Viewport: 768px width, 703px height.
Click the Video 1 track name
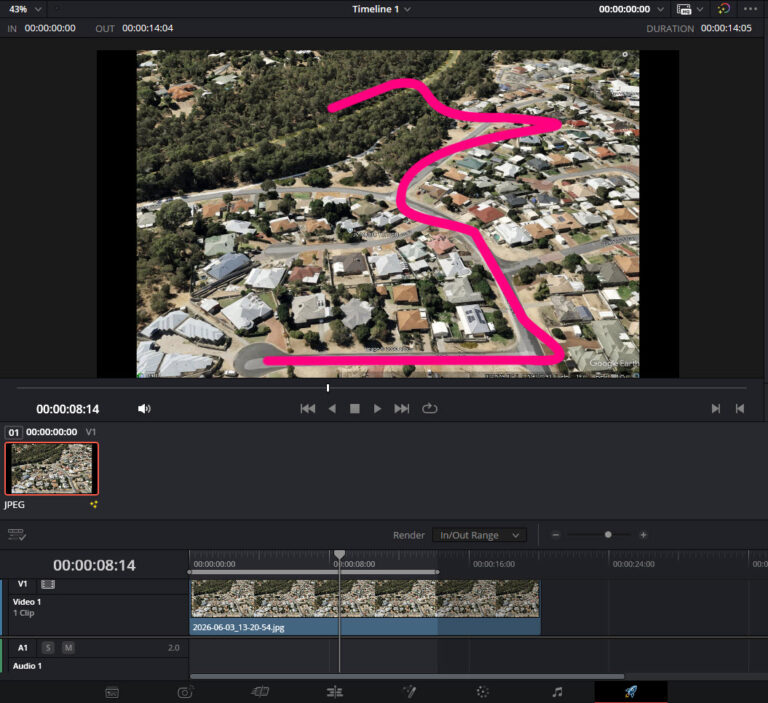27,602
